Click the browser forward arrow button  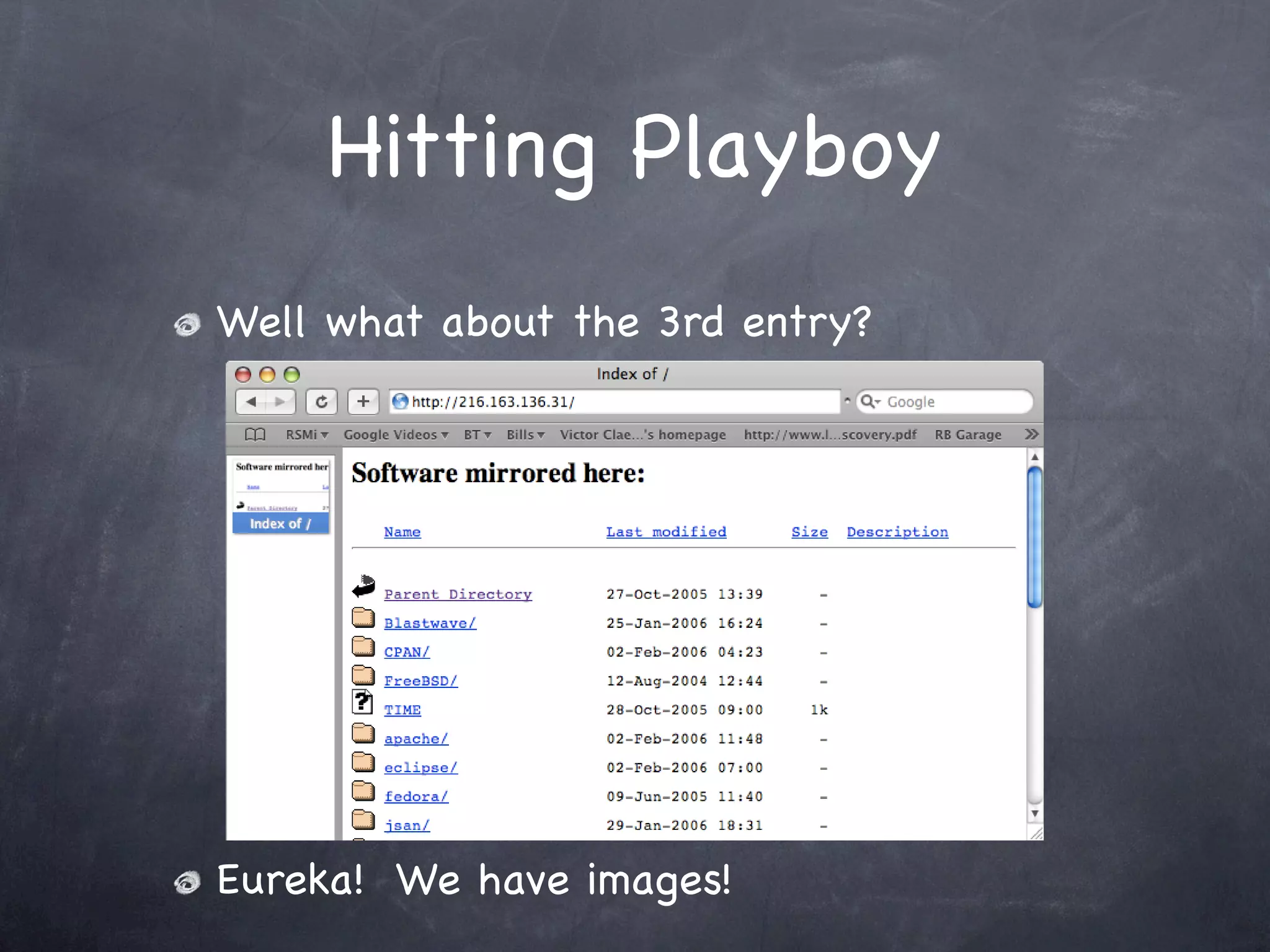pyautogui.click(x=280, y=402)
